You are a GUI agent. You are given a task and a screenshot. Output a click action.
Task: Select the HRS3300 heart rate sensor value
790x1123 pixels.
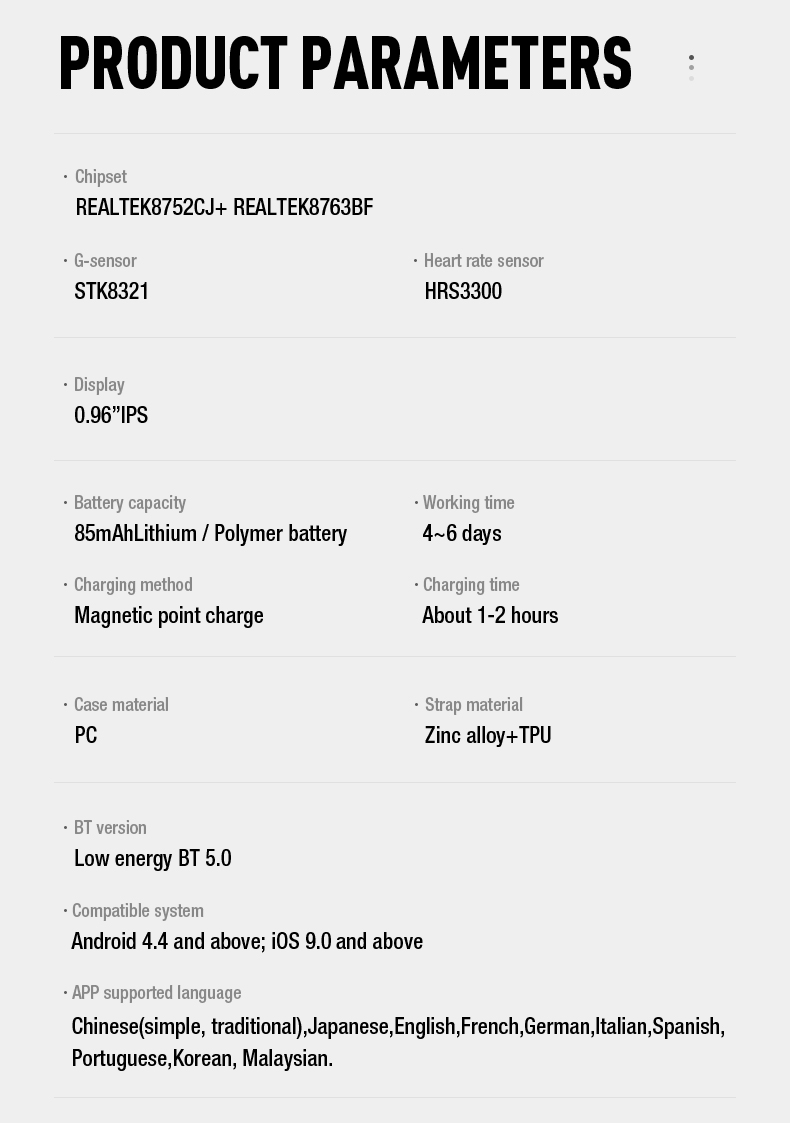tap(463, 291)
